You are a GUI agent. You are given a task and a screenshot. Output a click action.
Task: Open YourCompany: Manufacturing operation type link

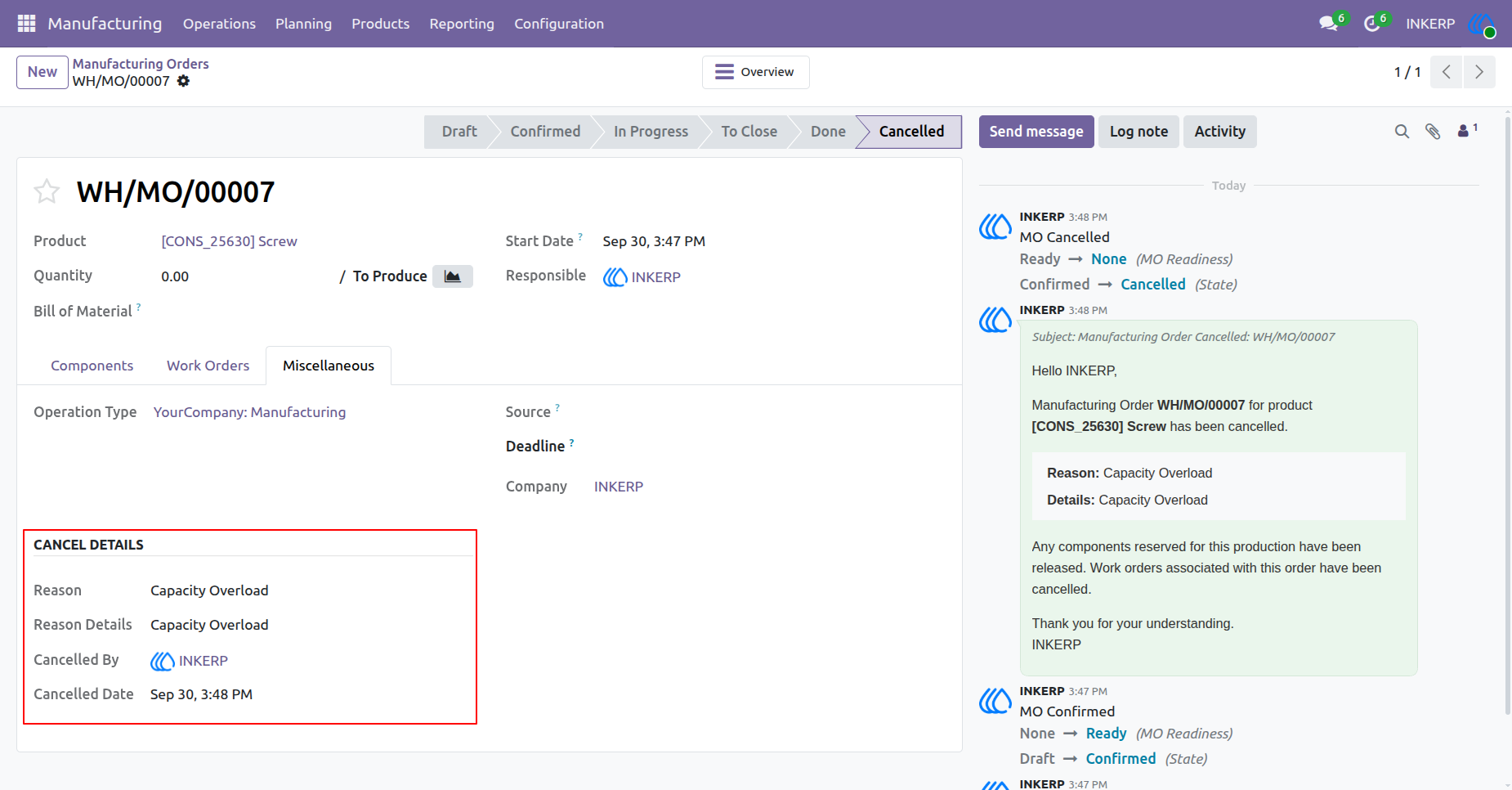coord(249,412)
